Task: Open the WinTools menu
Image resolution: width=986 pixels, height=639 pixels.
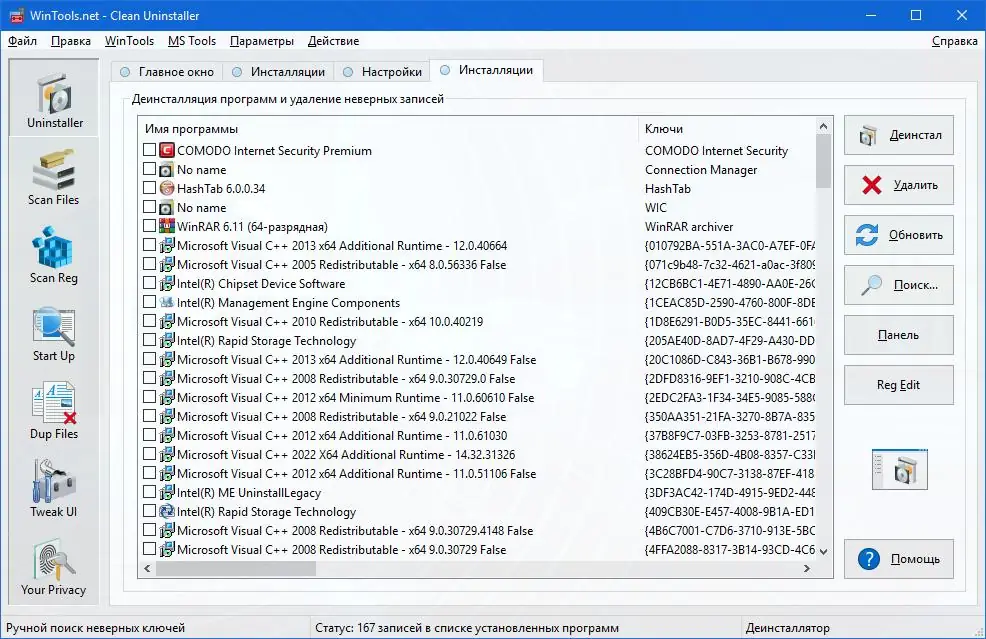Action: pyautogui.click(x=129, y=41)
